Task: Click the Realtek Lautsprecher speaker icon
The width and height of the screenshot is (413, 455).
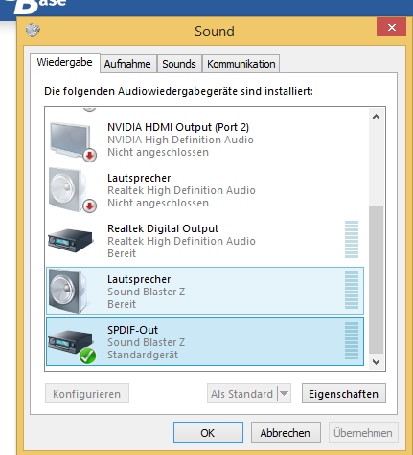Action: [72, 191]
